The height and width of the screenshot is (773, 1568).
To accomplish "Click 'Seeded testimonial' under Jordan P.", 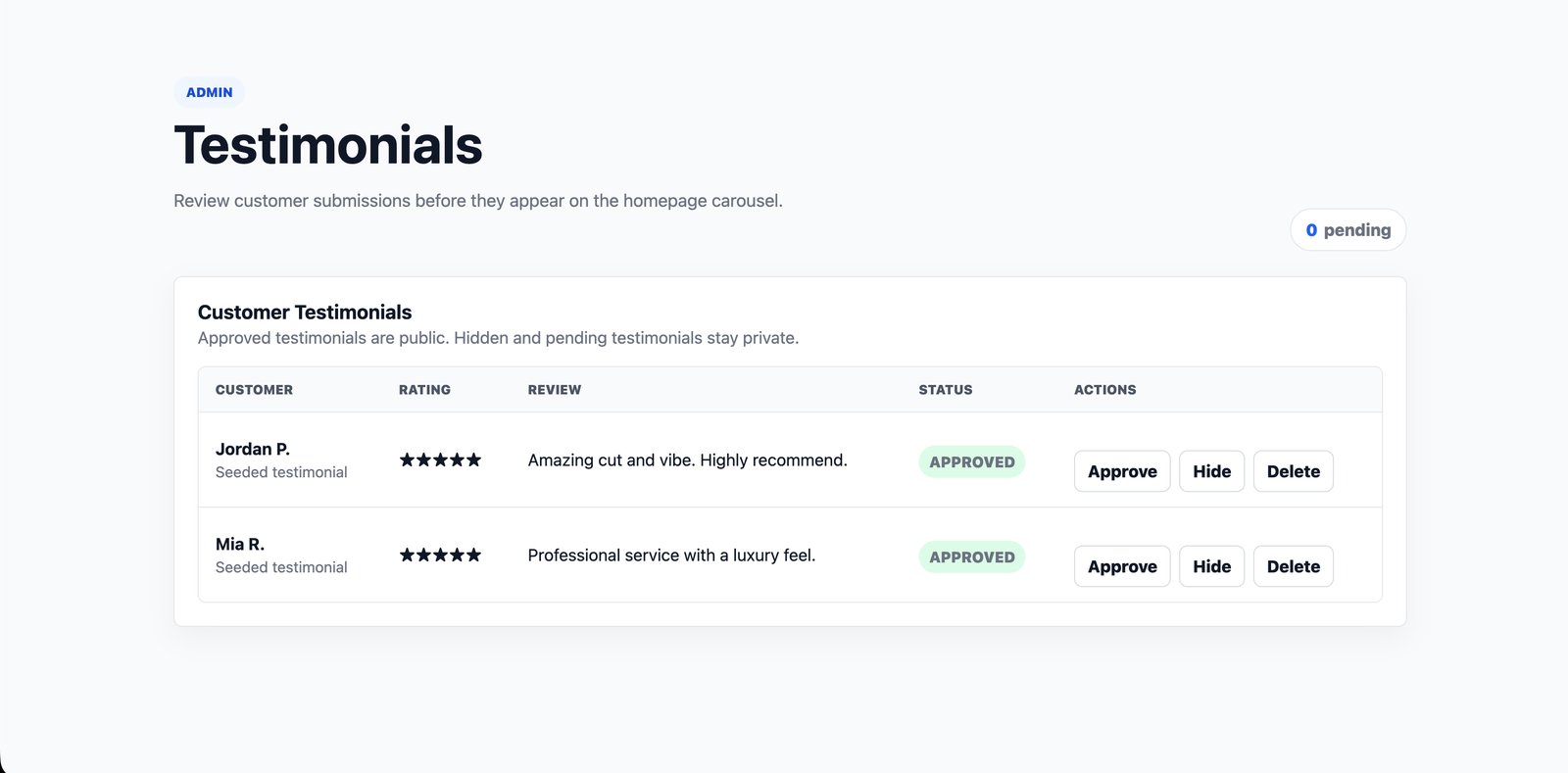I will pyautogui.click(x=281, y=472).
